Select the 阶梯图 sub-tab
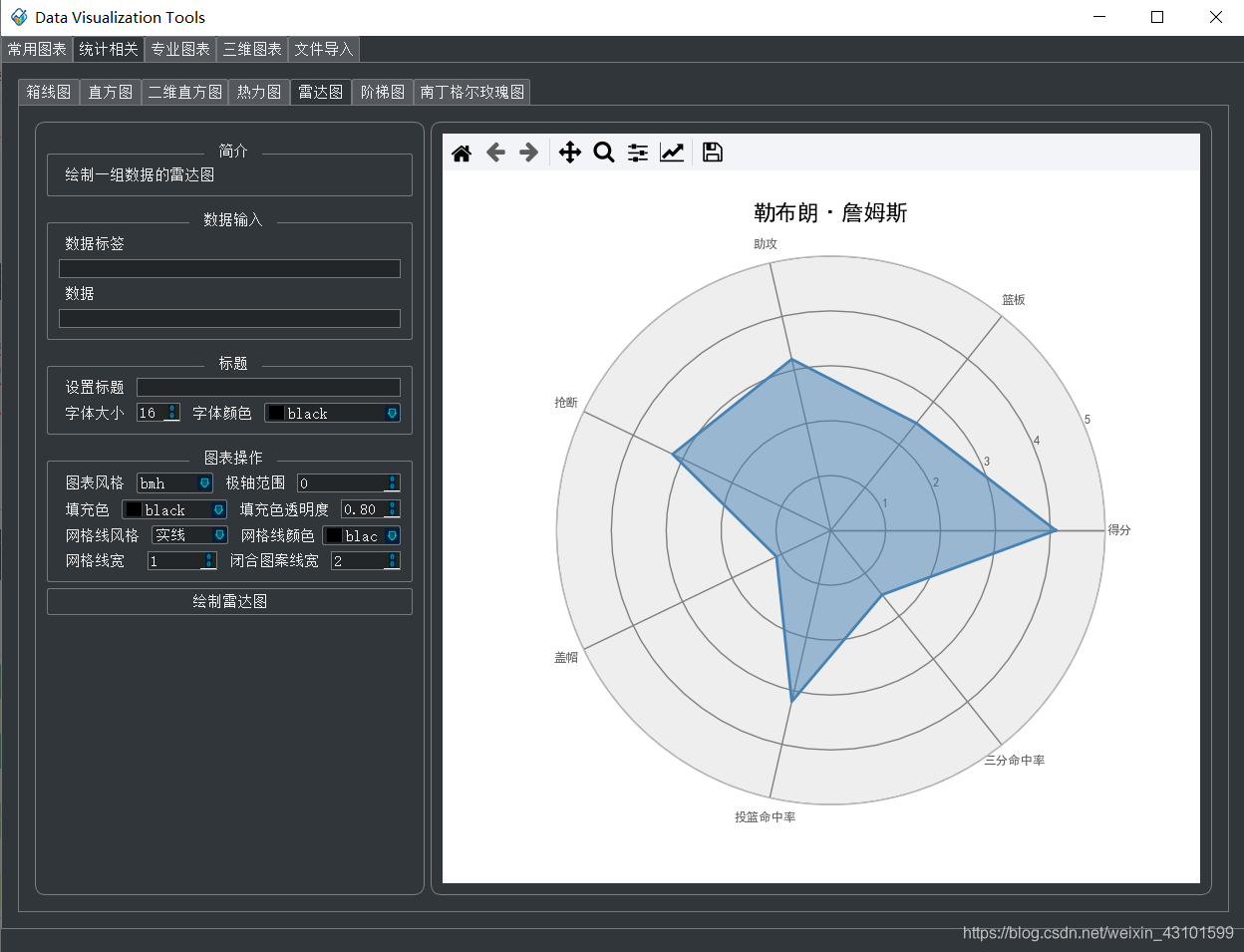The height and width of the screenshot is (952, 1244). 383,92
